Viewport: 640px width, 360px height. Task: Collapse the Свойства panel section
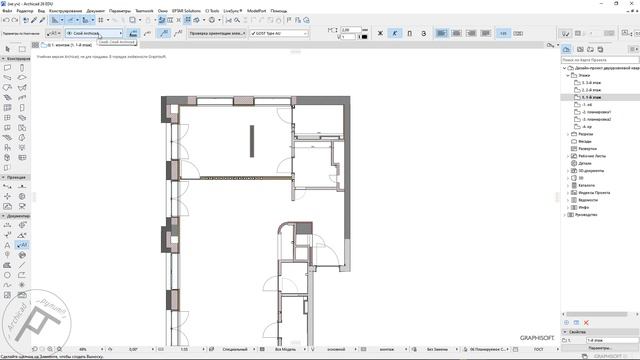pos(565,332)
